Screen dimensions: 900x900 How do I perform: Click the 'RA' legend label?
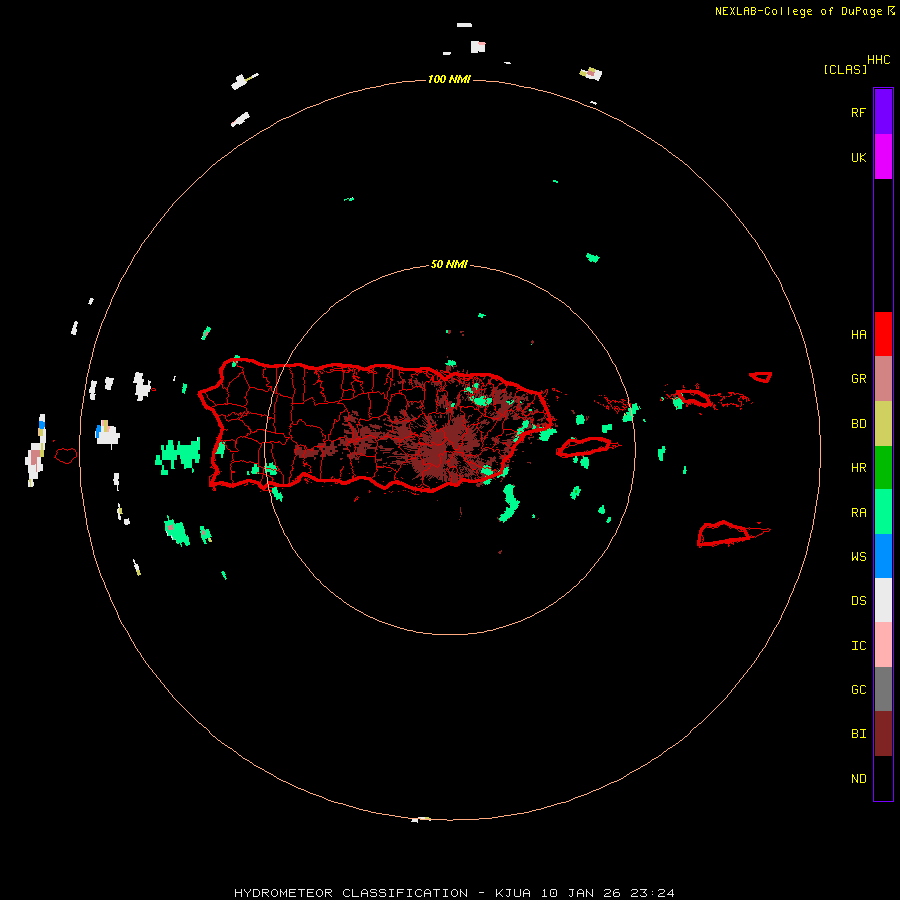tap(858, 513)
